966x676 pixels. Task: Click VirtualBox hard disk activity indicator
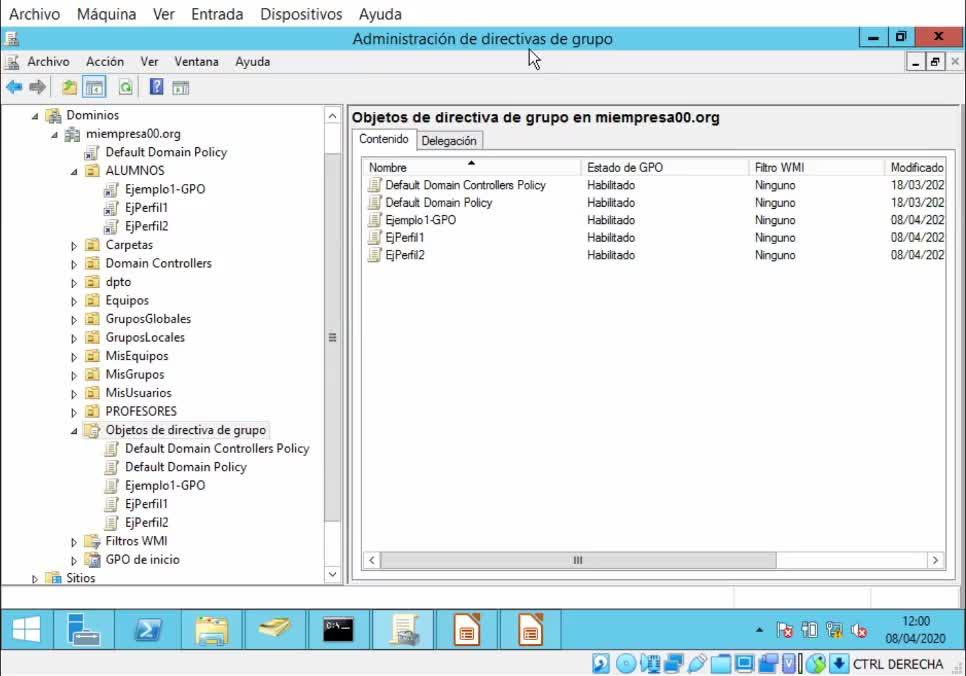(601, 664)
